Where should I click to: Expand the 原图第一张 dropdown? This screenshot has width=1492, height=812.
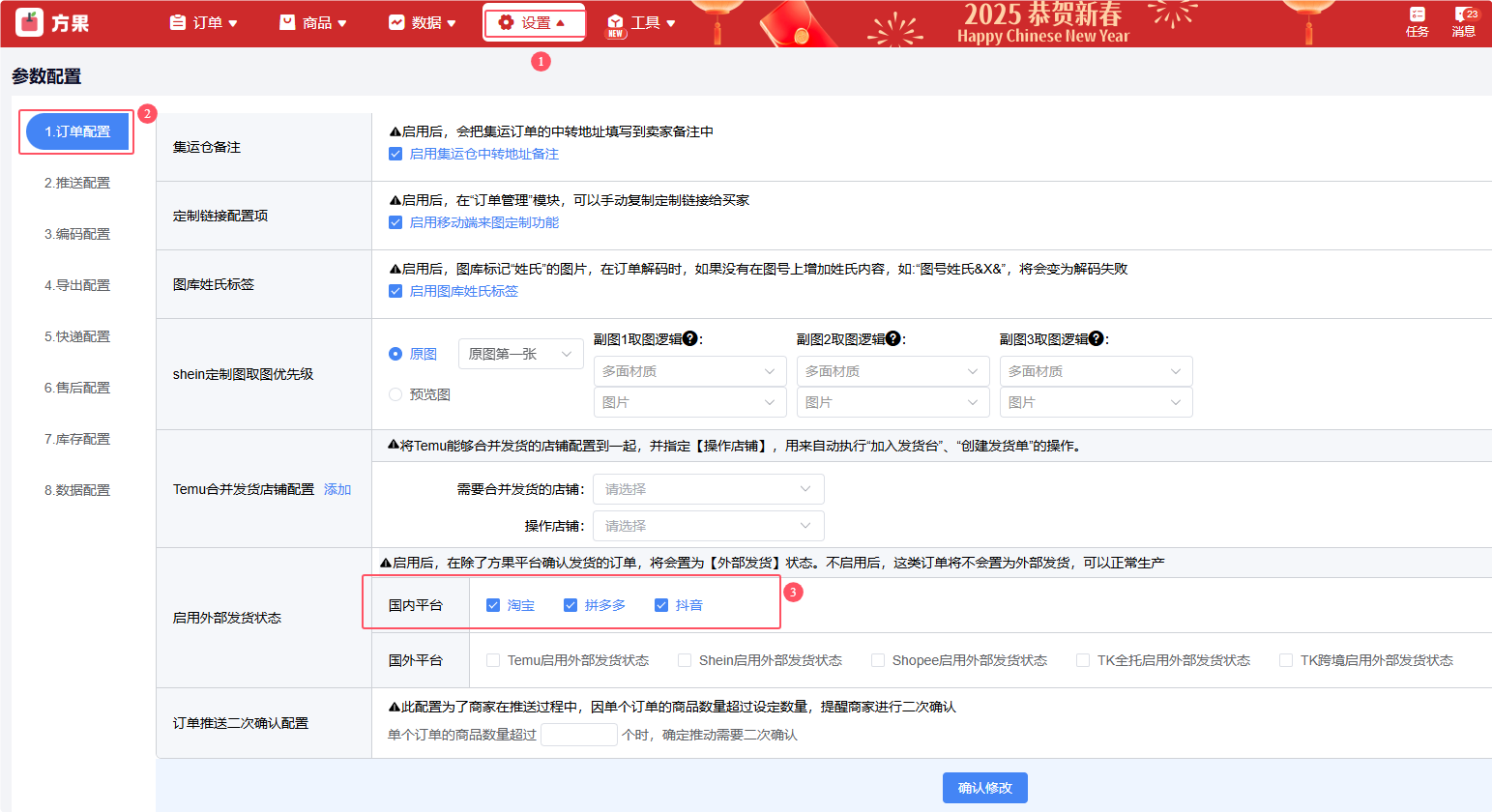click(520, 355)
